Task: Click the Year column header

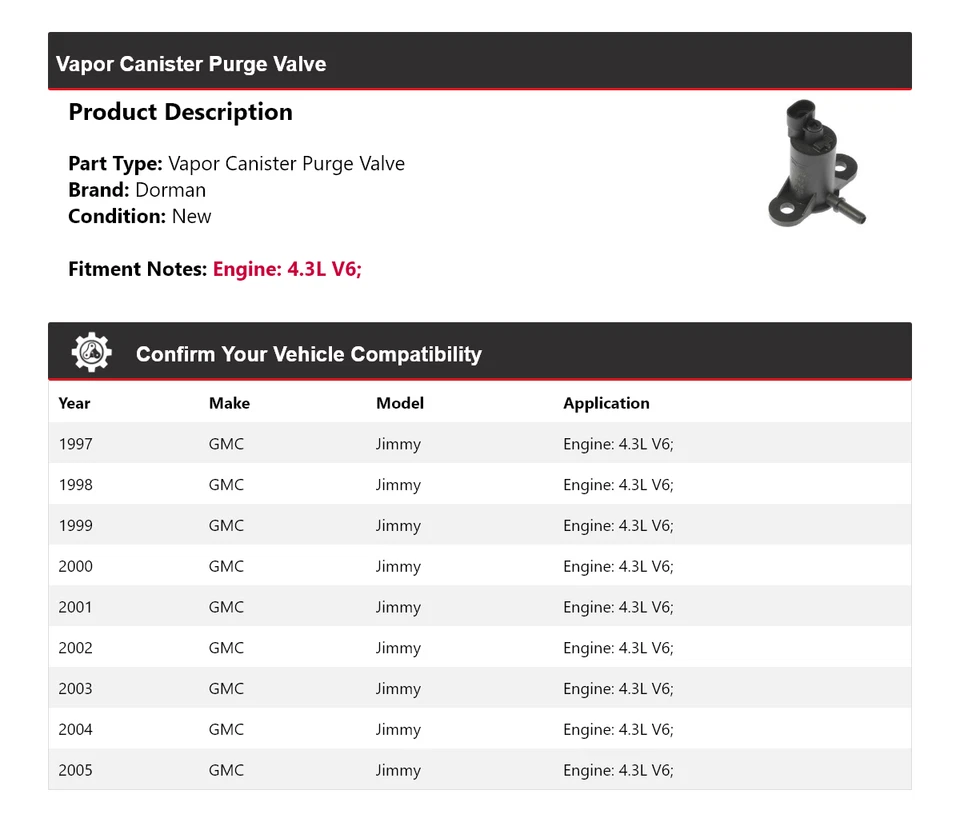Action: (74, 403)
